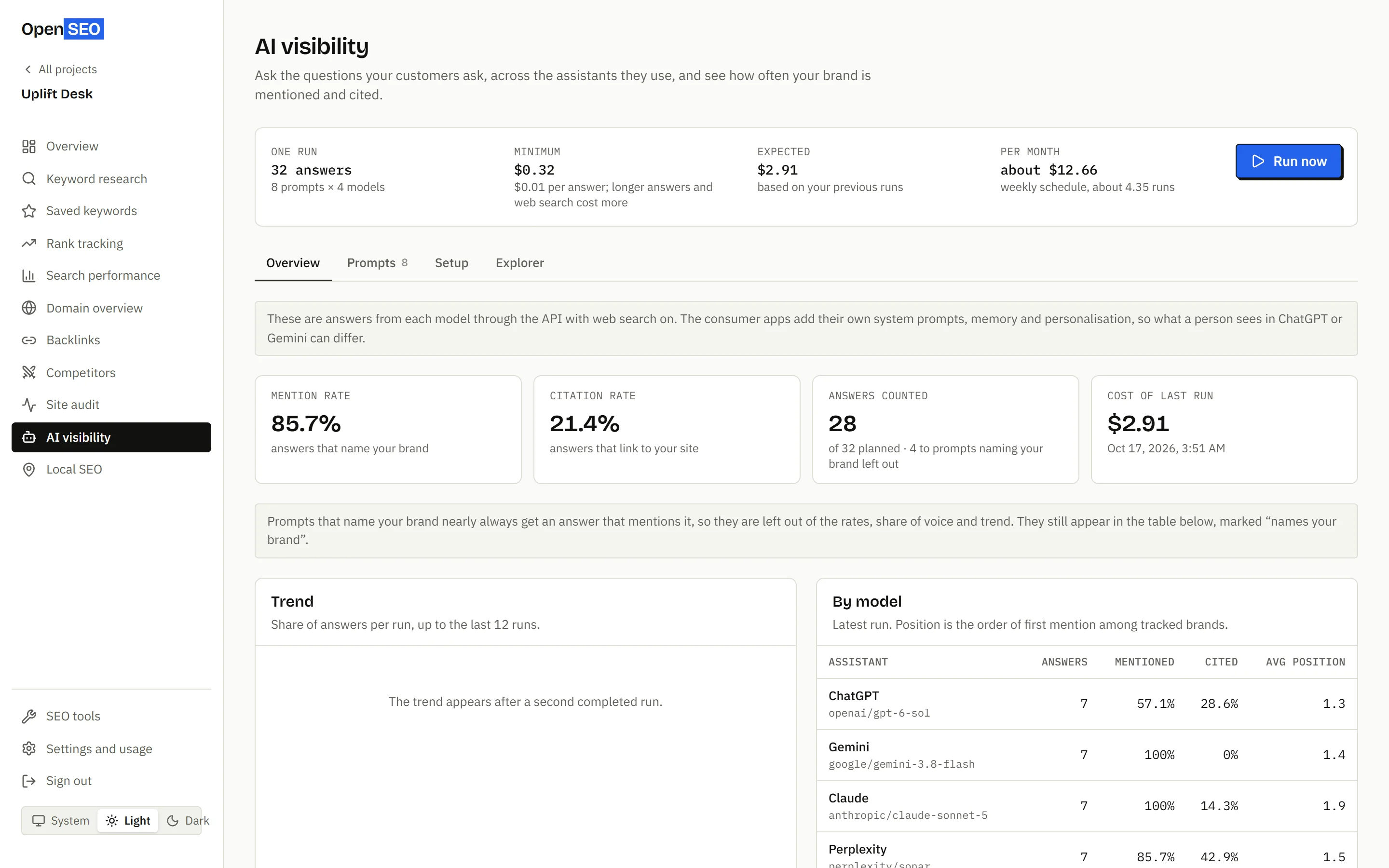Click the Local SEO map pin icon
1389x868 pixels.
[x=29, y=470]
